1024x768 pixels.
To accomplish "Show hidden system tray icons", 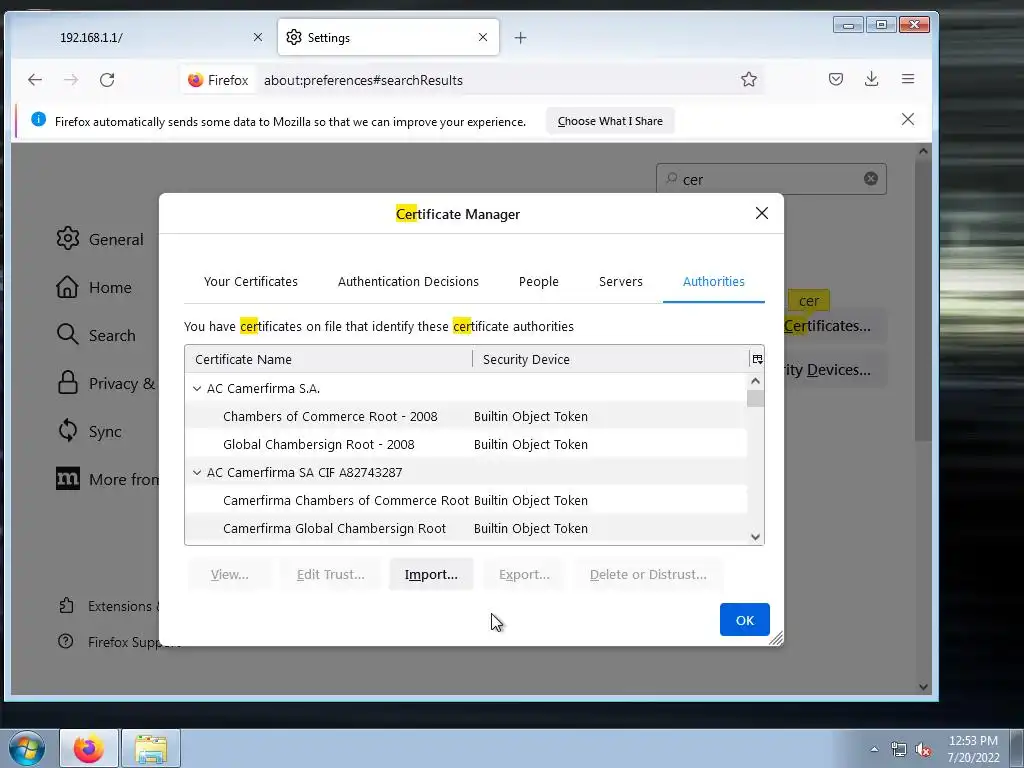I will point(874,750).
